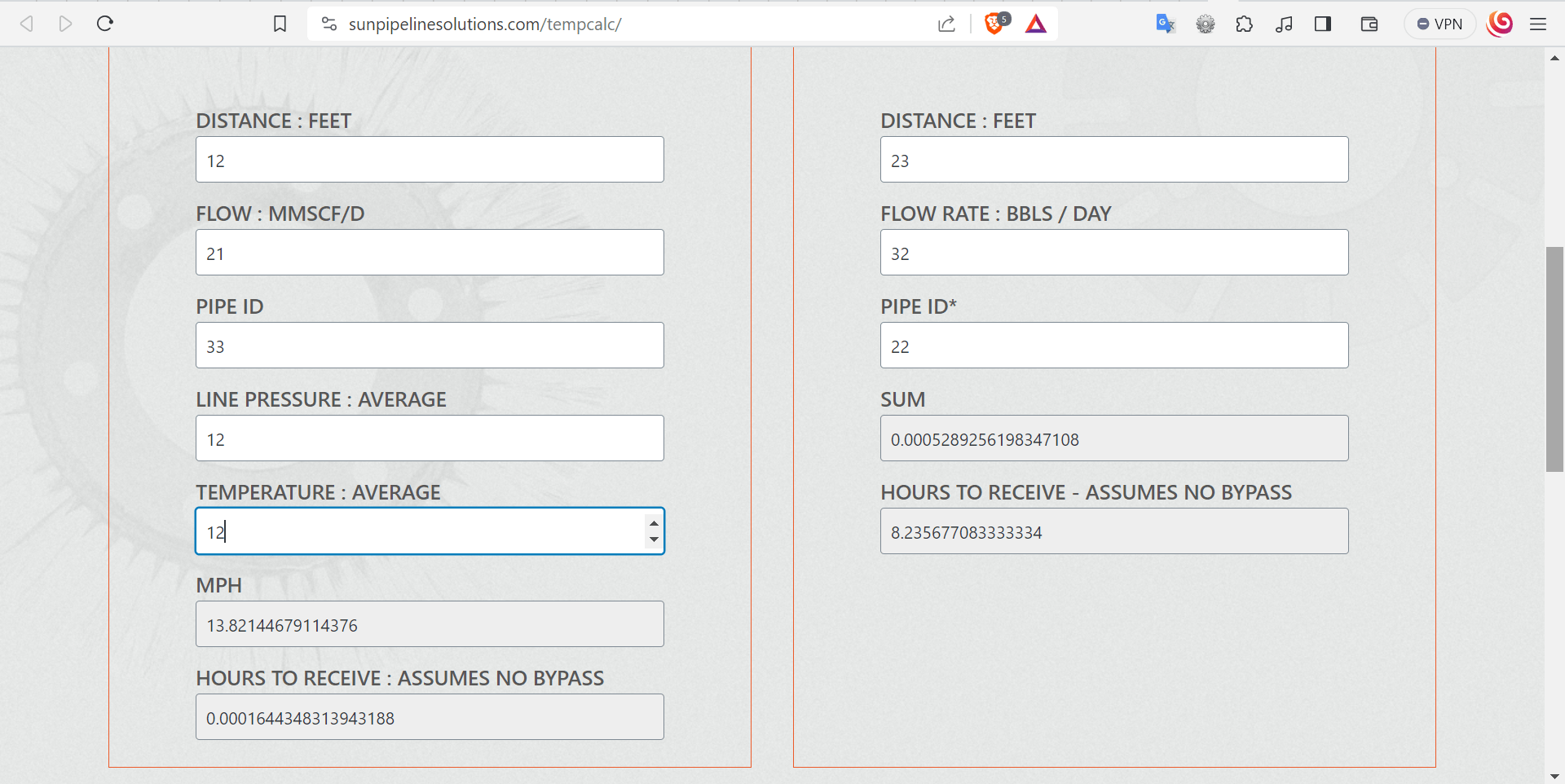The height and width of the screenshot is (784, 1565).
Task: Open the browser hamburger main menu
Action: tap(1538, 24)
